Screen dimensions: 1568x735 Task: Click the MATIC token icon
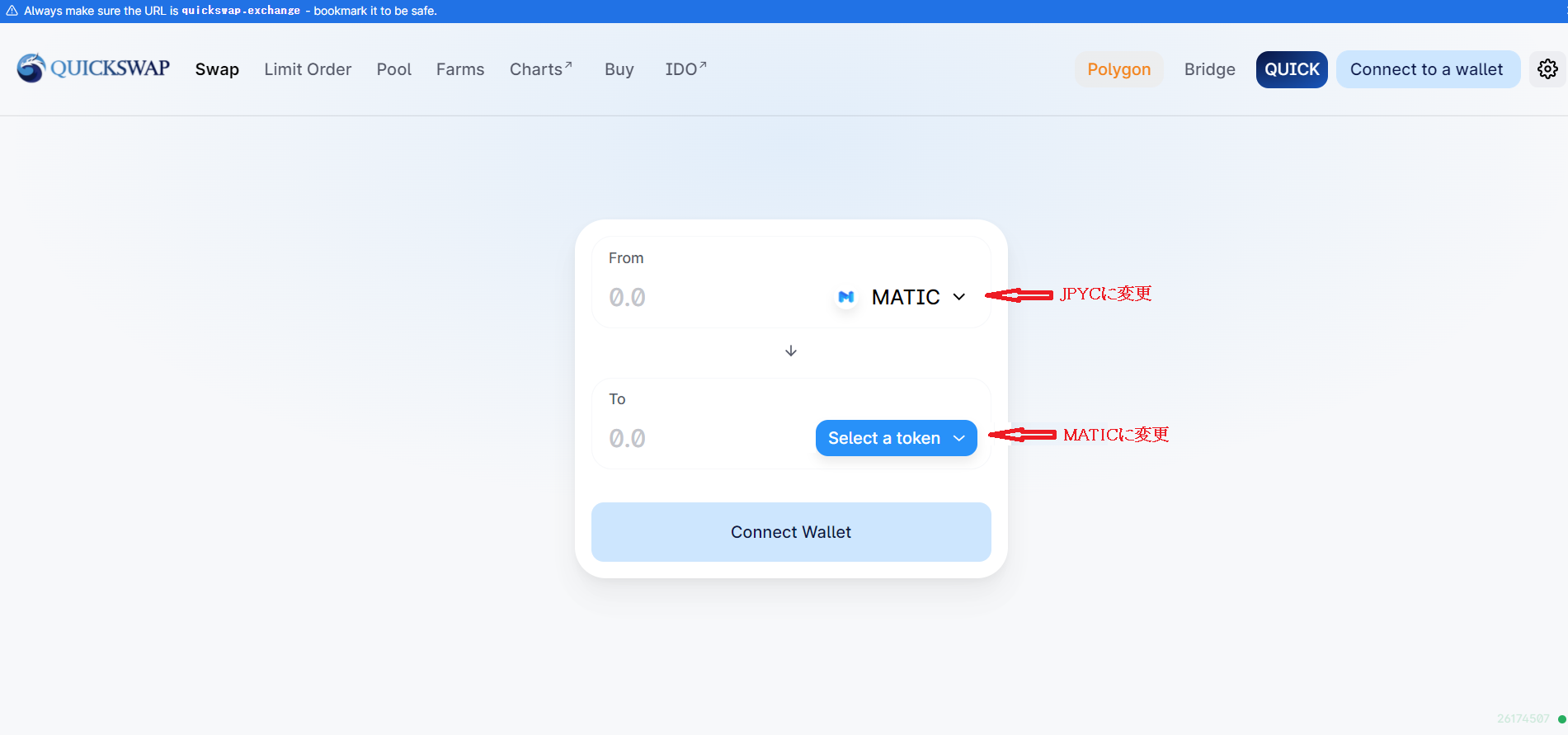(x=846, y=297)
